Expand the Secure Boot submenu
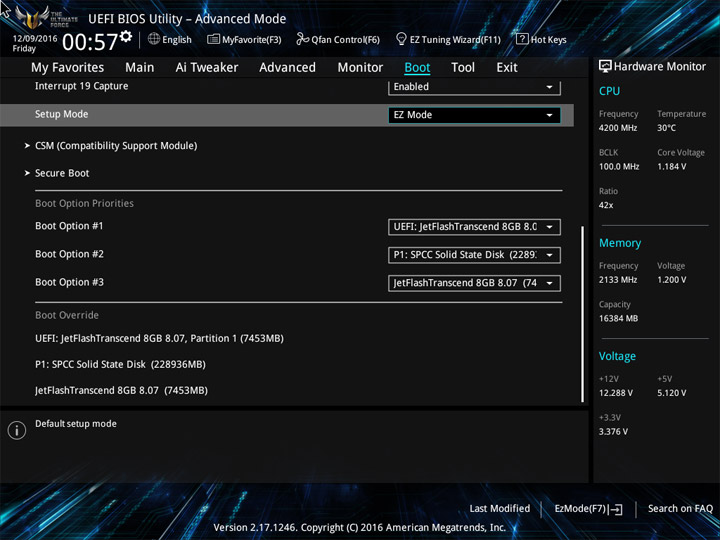 point(62,173)
